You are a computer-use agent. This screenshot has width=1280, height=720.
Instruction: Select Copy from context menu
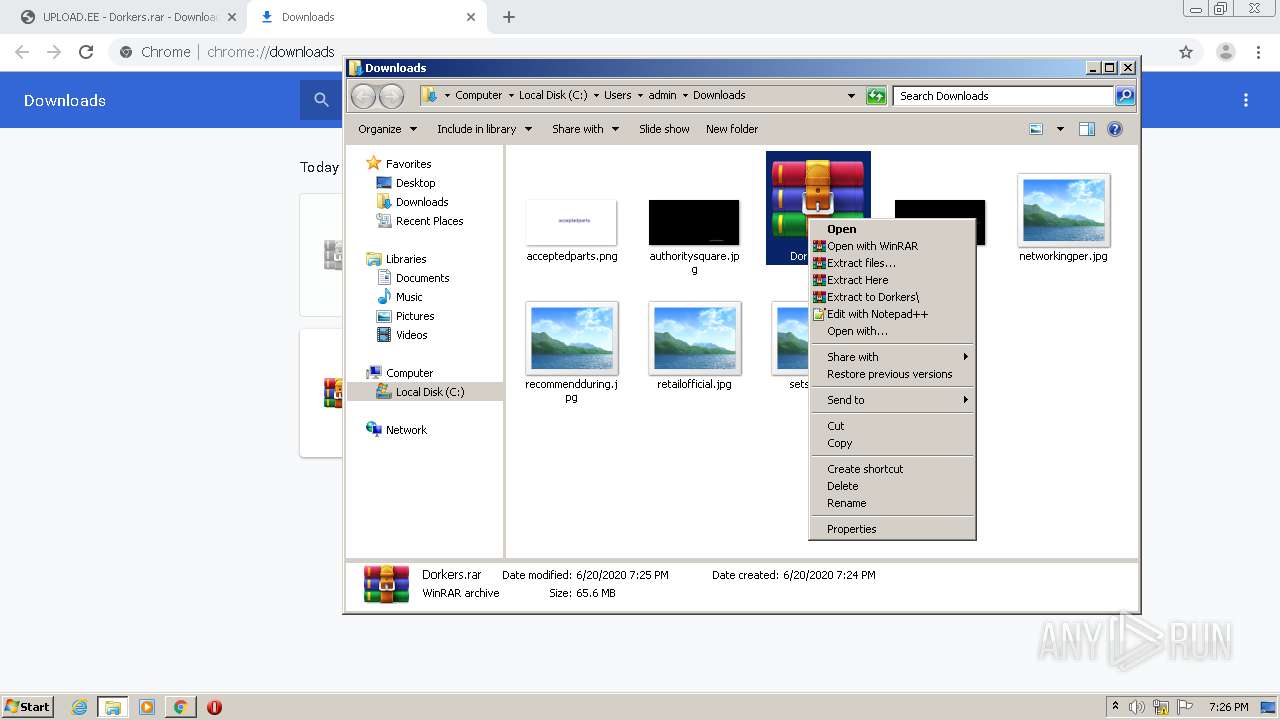click(x=839, y=443)
